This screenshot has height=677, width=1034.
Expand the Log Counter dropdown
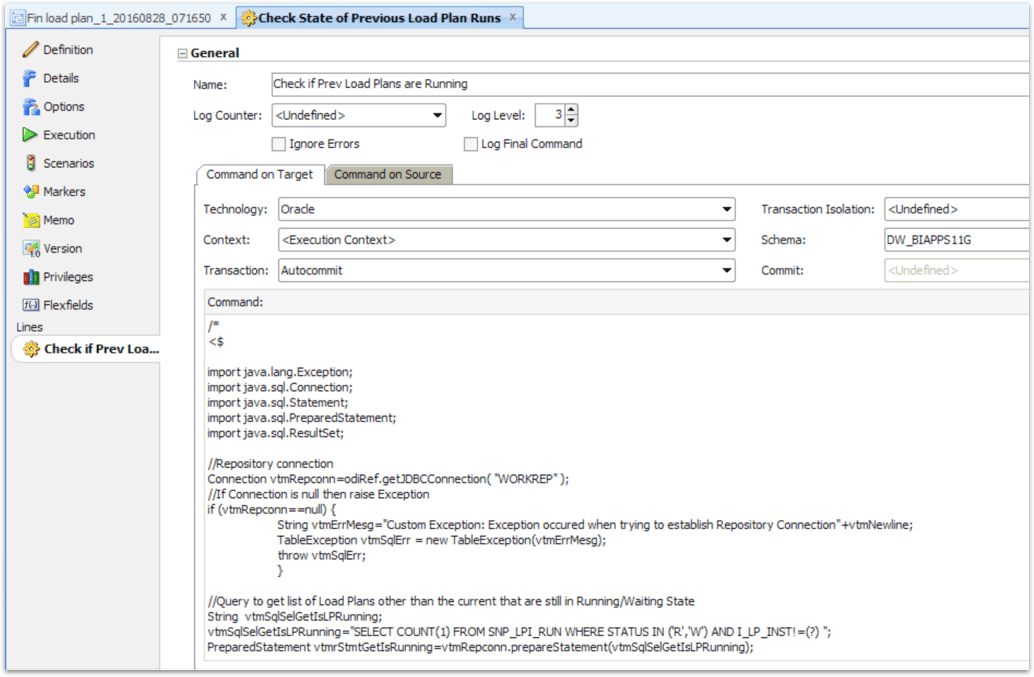(x=437, y=115)
